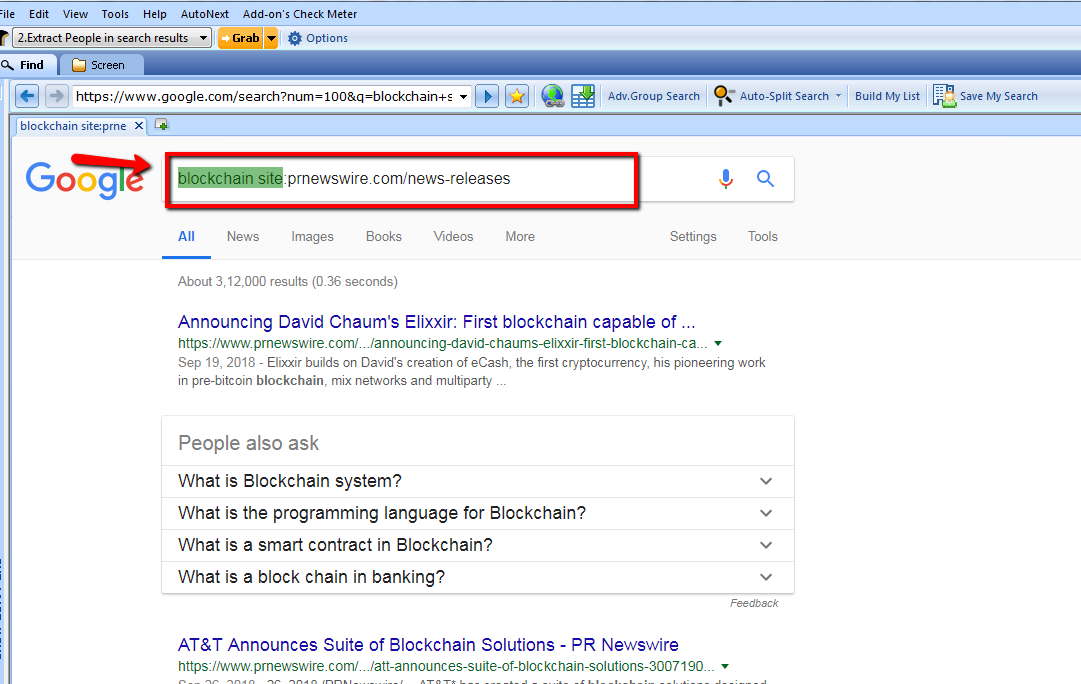The height and width of the screenshot is (684, 1081).
Task: Open the Google More menu
Action: pyautogui.click(x=520, y=237)
